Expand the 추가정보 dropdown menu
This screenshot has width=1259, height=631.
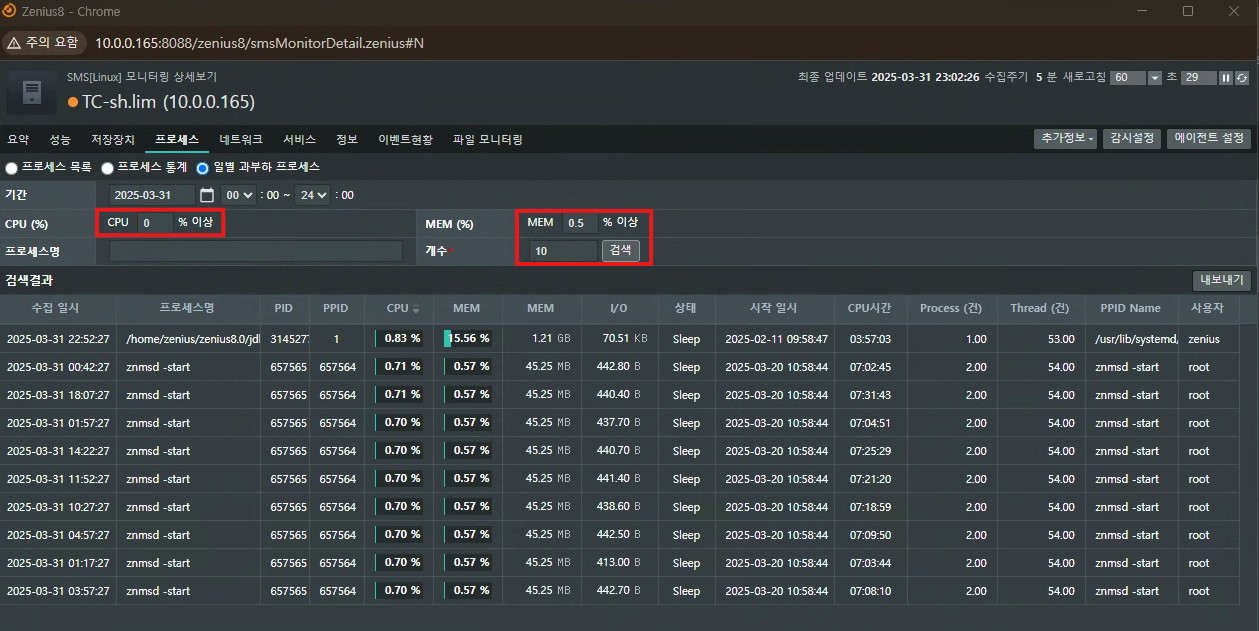tap(1065, 138)
